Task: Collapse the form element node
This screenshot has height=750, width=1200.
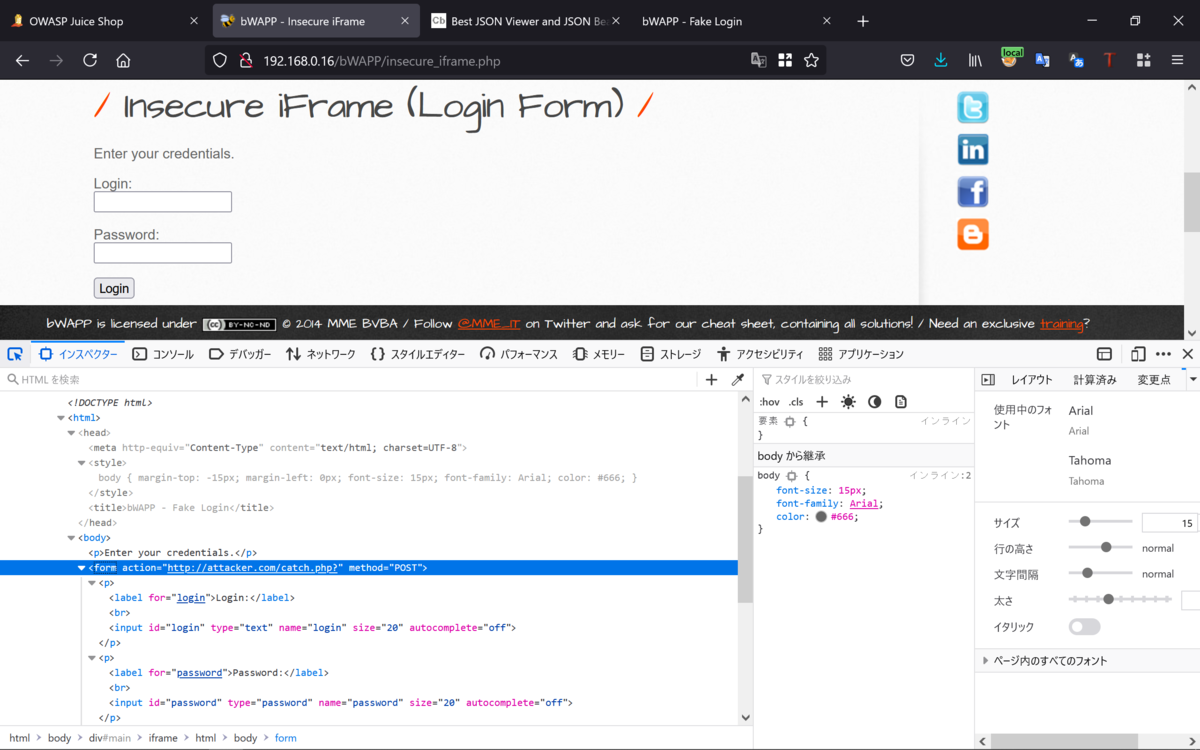Action: pos(82,568)
